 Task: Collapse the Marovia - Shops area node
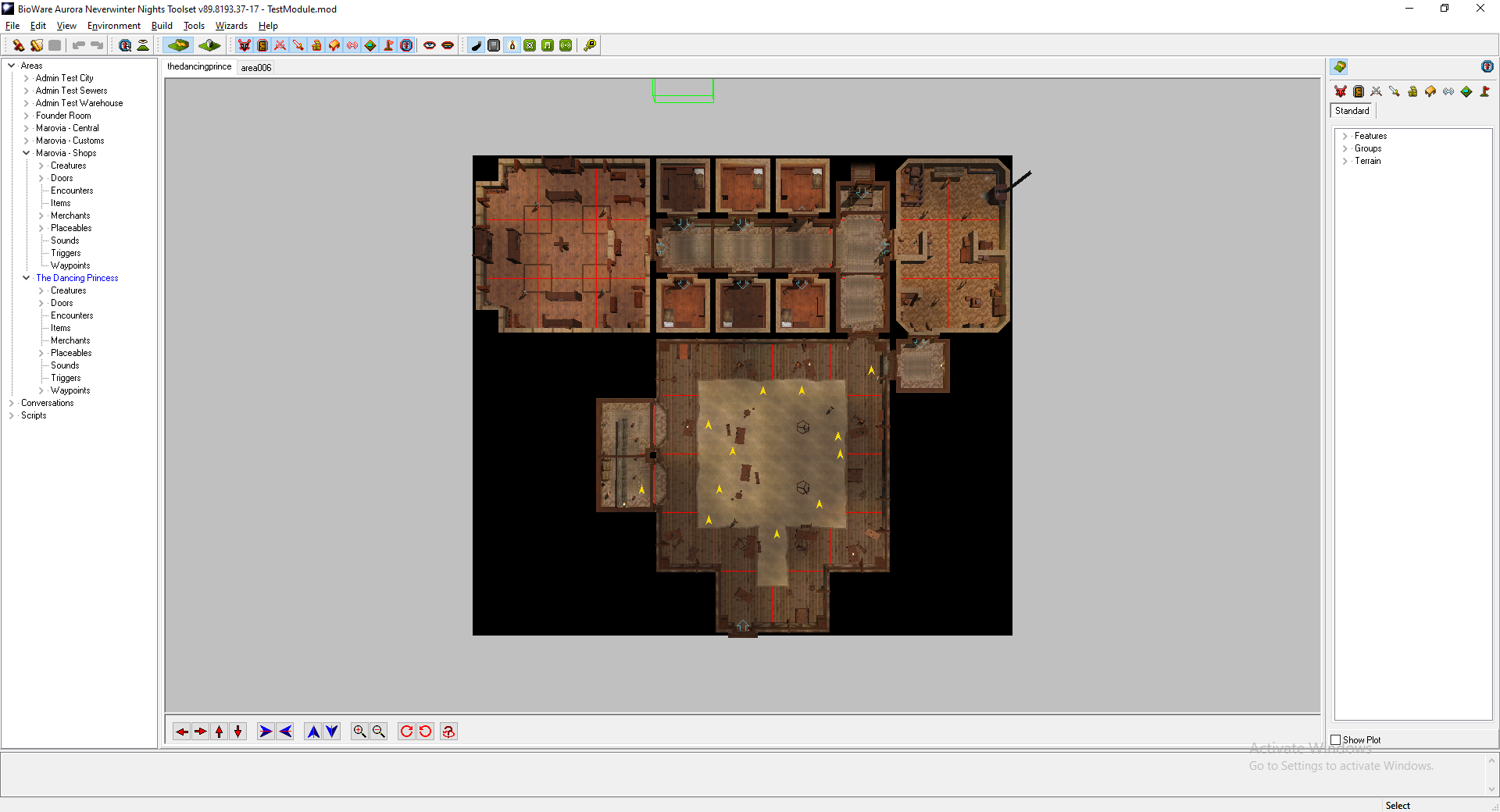[x=27, y=153]
